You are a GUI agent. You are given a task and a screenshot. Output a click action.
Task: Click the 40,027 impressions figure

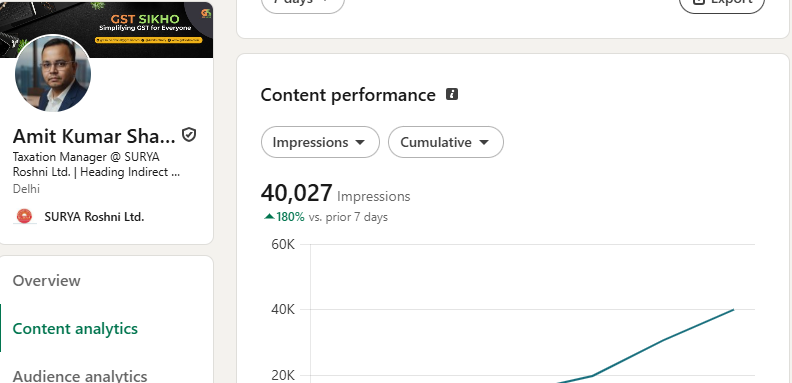[296, 193]
